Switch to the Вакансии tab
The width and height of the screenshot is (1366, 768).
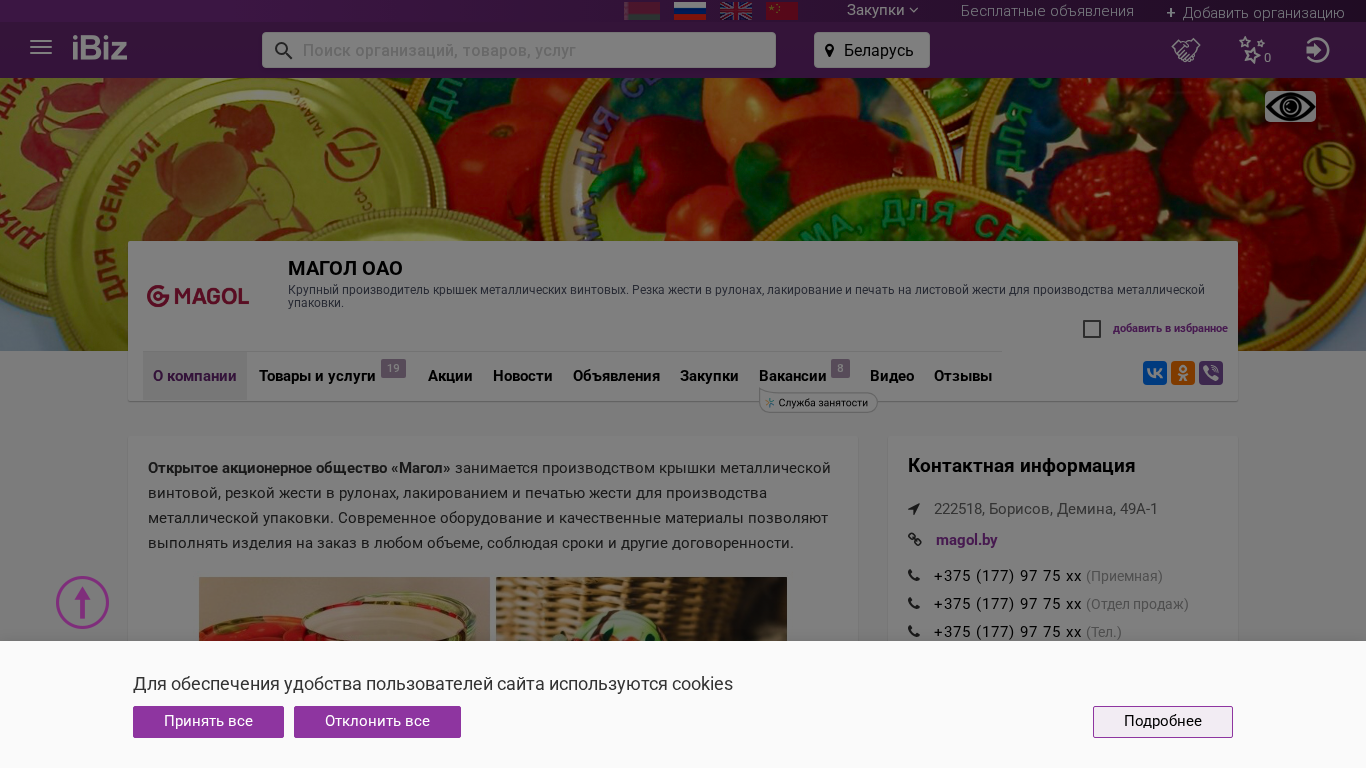pyautogui.click(x=792, y=376)
